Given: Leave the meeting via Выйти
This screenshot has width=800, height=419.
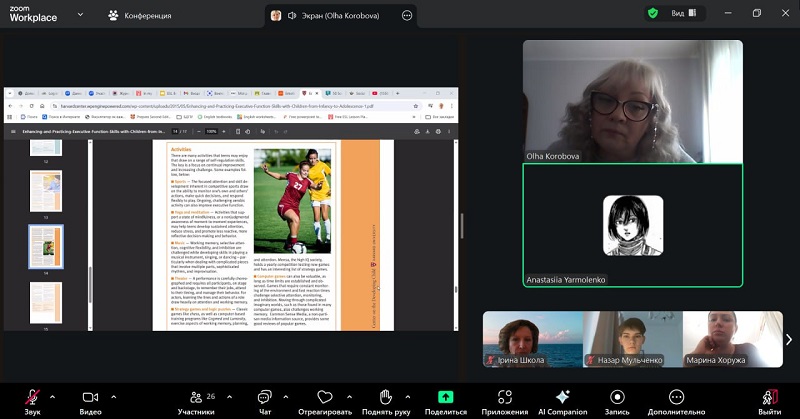Looking at the screenshot, I should click(x=769, y=398).
